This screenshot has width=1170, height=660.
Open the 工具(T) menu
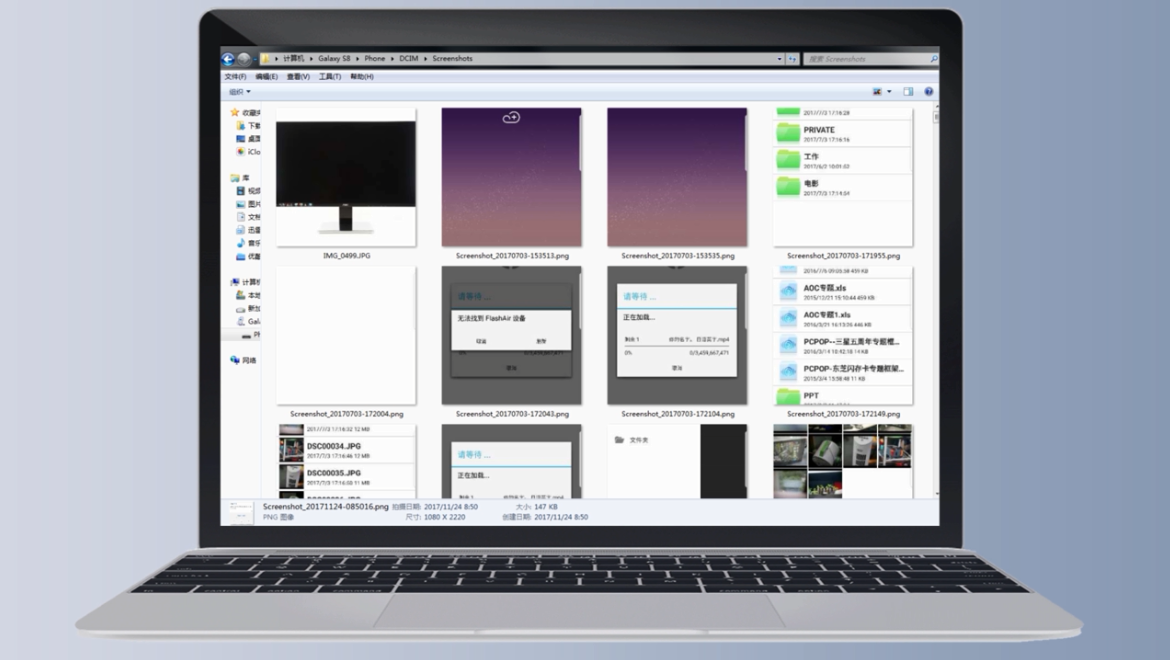click(330, 77)
